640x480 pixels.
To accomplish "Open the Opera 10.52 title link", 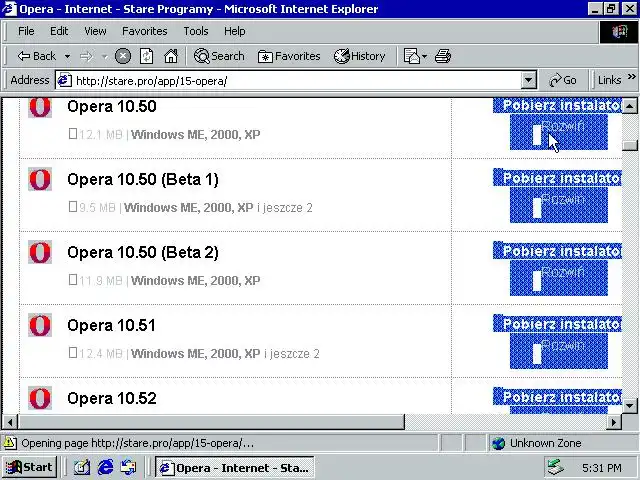I will click(111, 398).
